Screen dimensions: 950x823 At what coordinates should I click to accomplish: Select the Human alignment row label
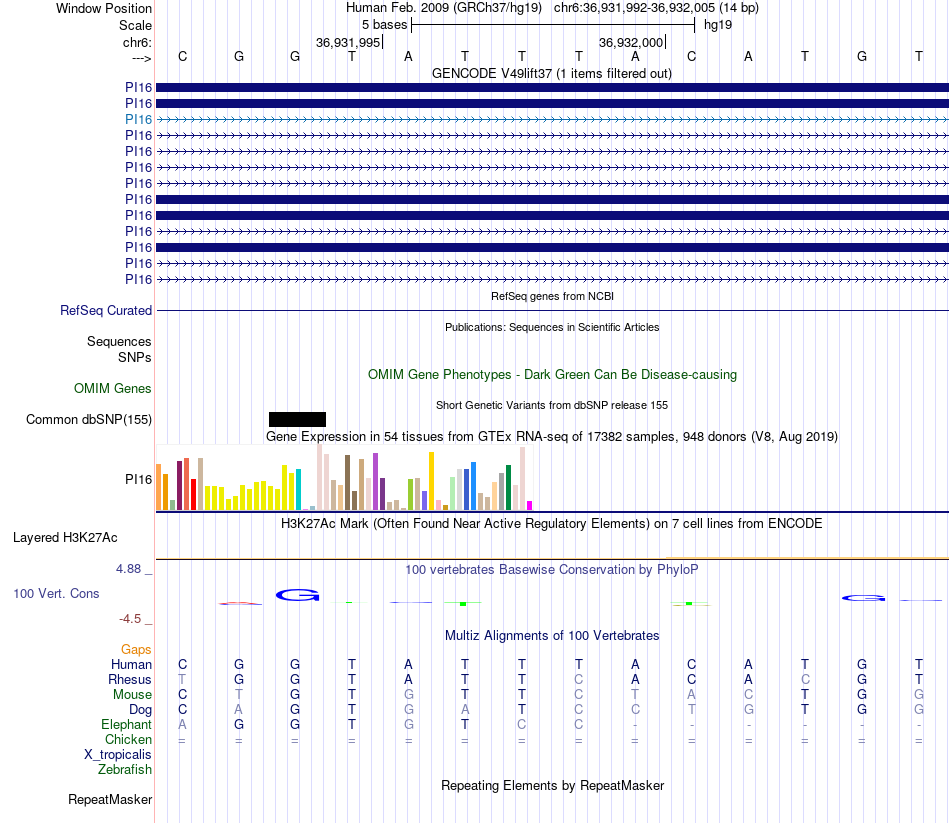(x=131, y=665)
